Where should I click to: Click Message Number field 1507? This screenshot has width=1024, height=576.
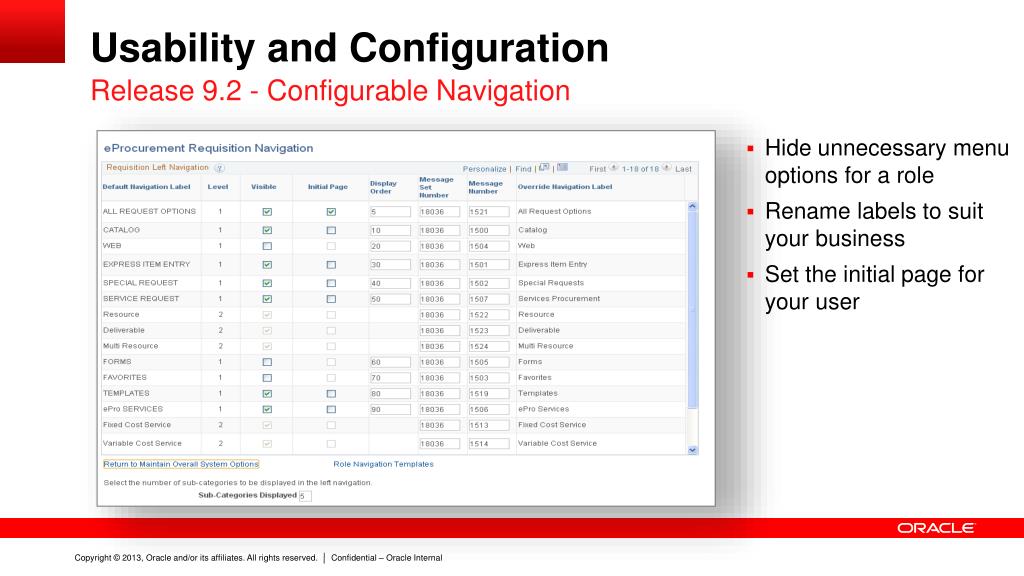pos(488,299)
